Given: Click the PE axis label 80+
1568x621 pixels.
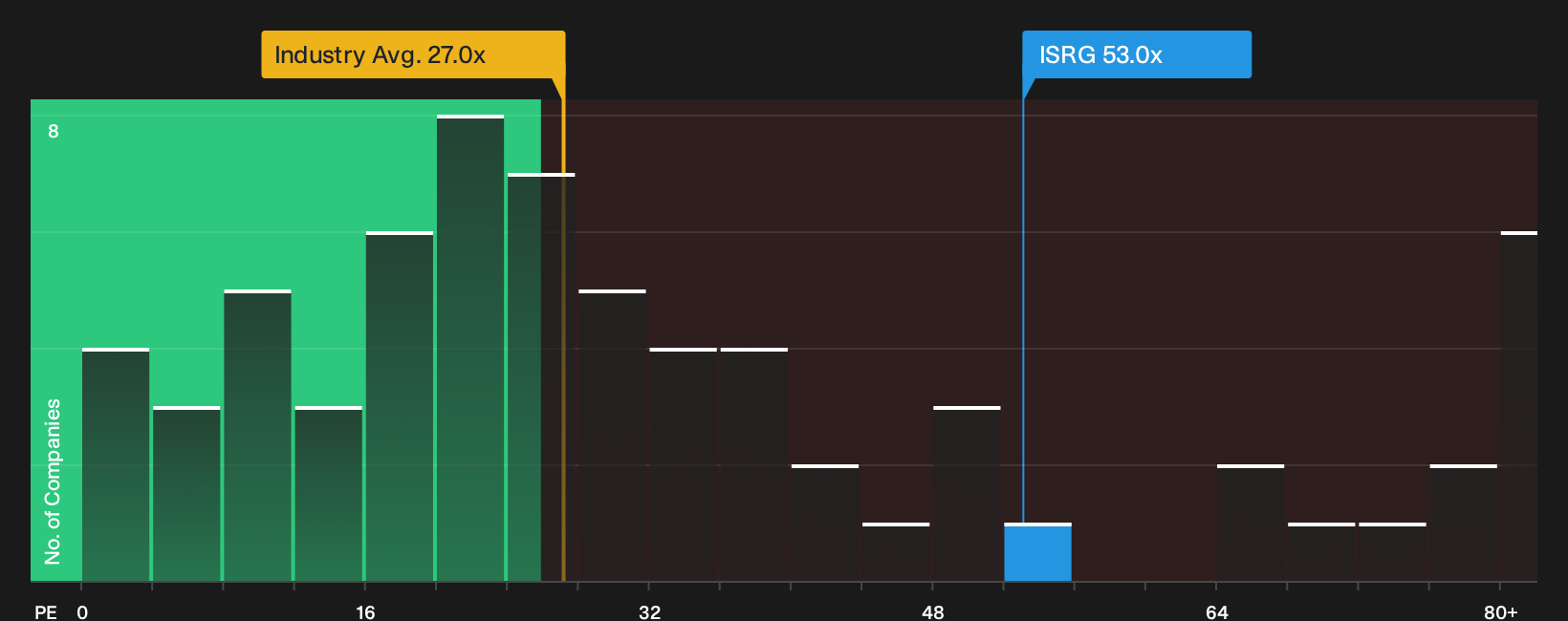Looking at the screenshot, I should point(1500,611).
